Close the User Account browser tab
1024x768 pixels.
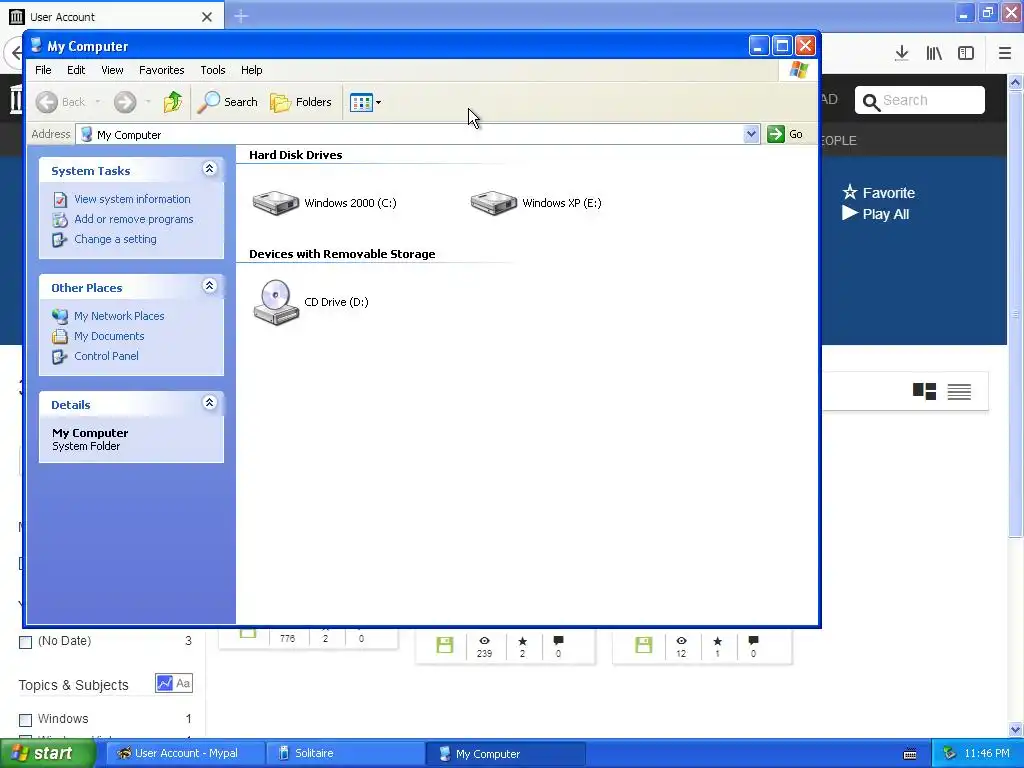(x=207, y=17)
